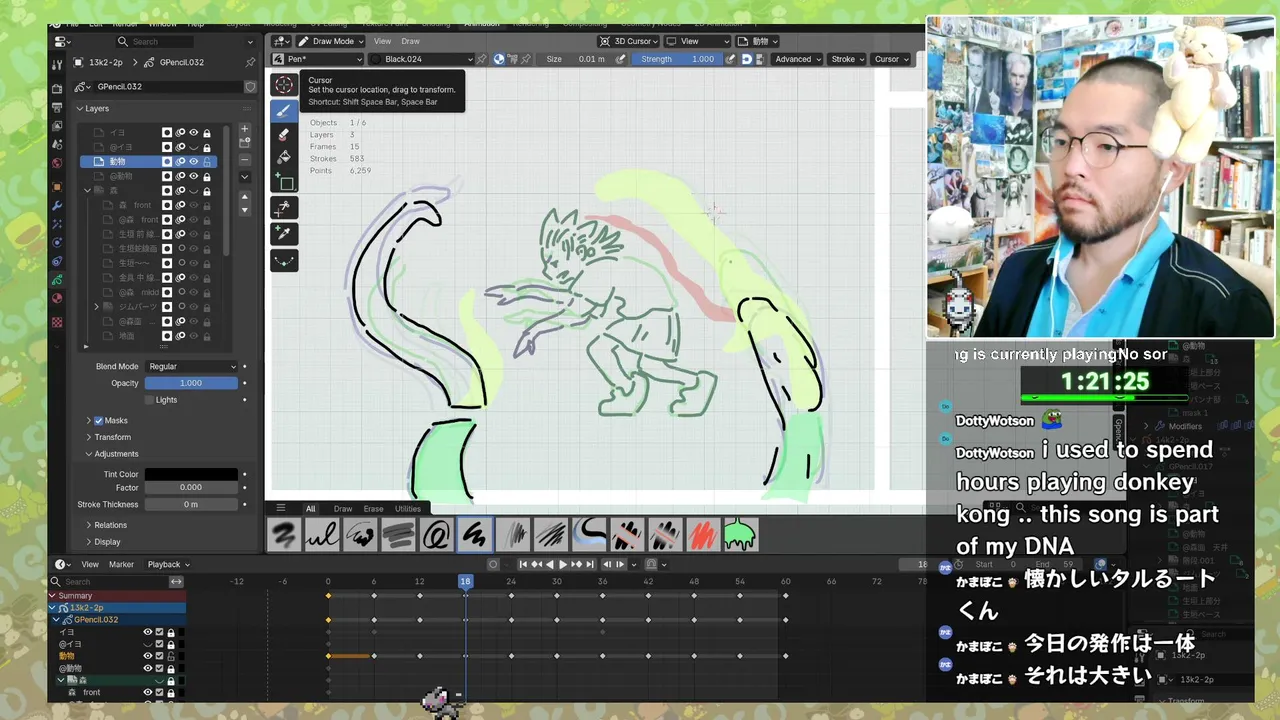This screenshot has height=720, width=1280.
Task: Select the Draw brush tool
Action: pyautogui.click(x=284, y=111)
